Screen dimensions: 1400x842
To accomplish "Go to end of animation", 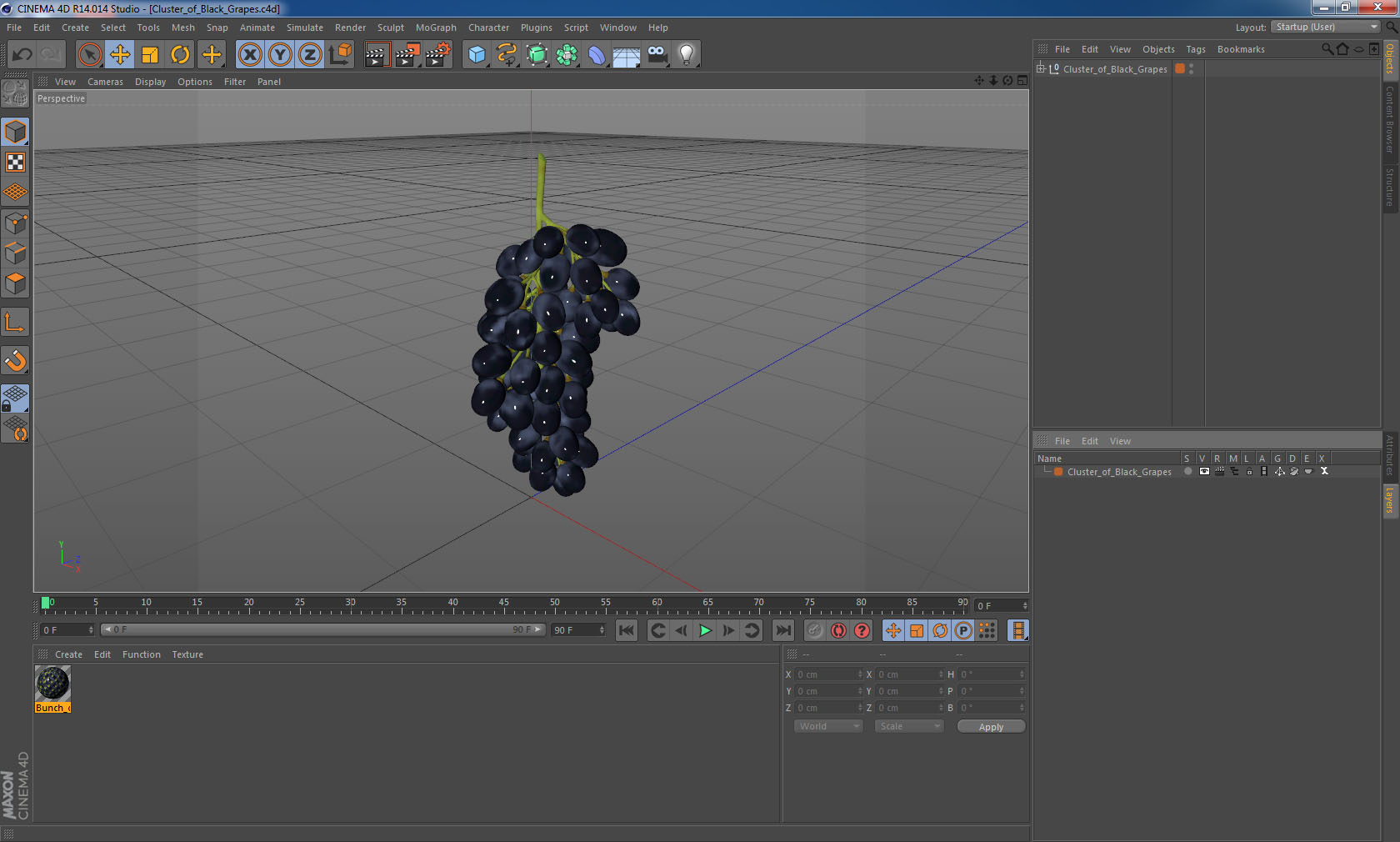I will (782, 630).
